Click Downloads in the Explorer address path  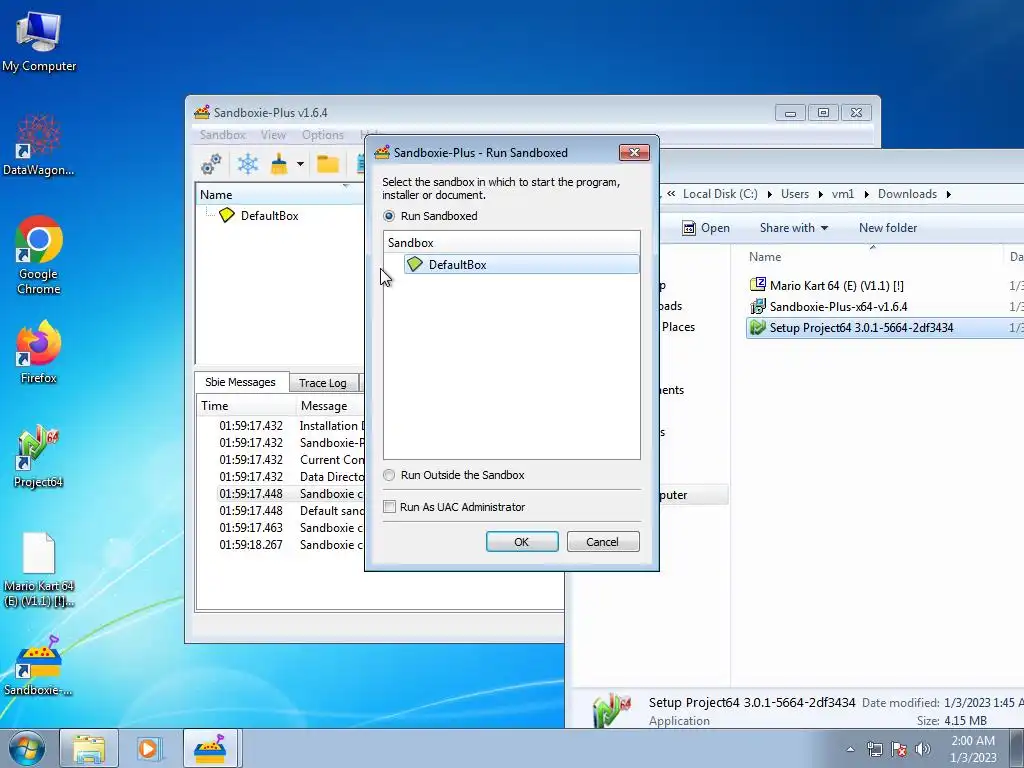[907, 194]
